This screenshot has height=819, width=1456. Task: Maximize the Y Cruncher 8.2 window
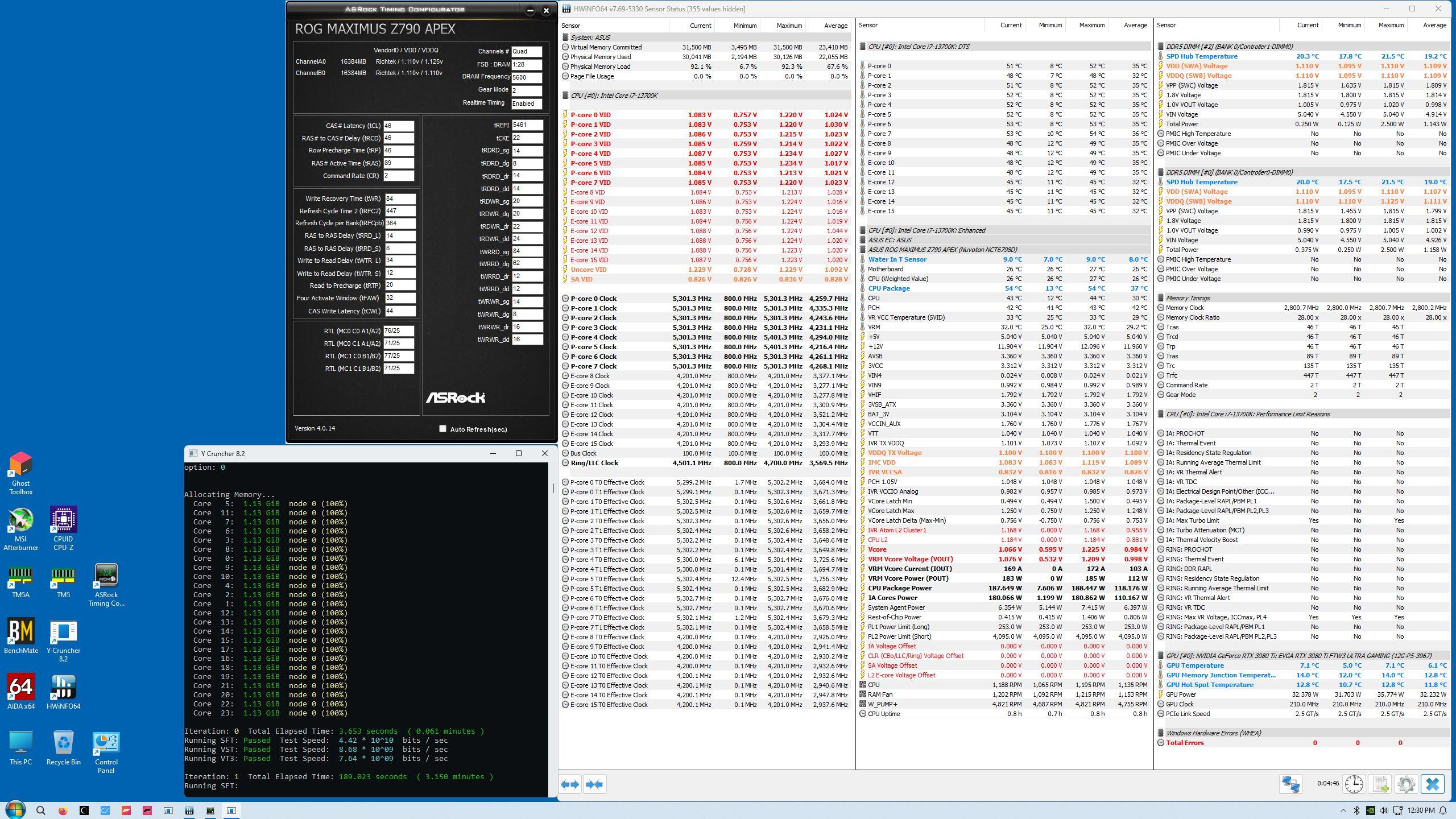point(518,453)
